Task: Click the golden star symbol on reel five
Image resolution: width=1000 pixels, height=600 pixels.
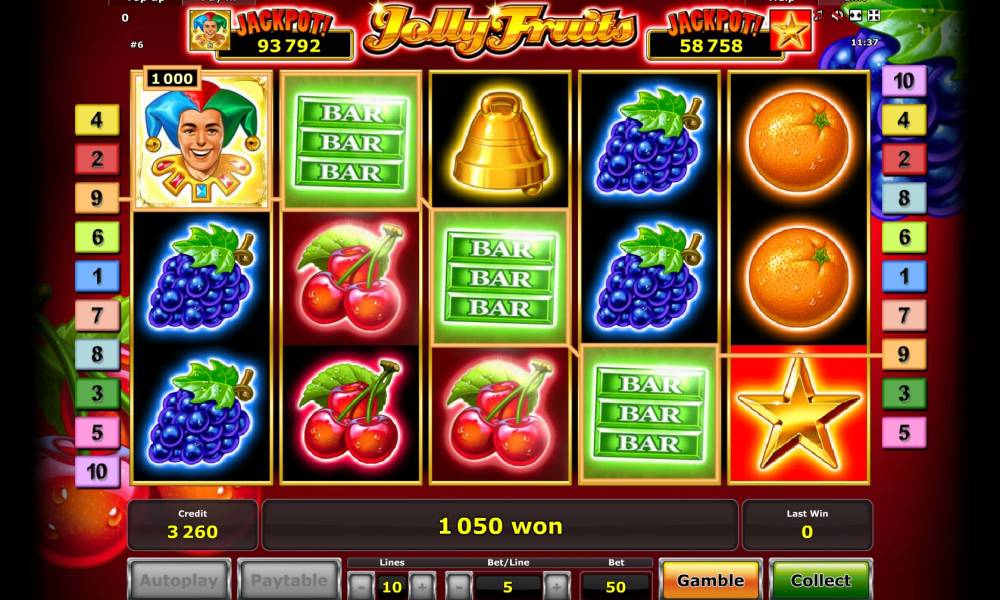Action: 798,413
